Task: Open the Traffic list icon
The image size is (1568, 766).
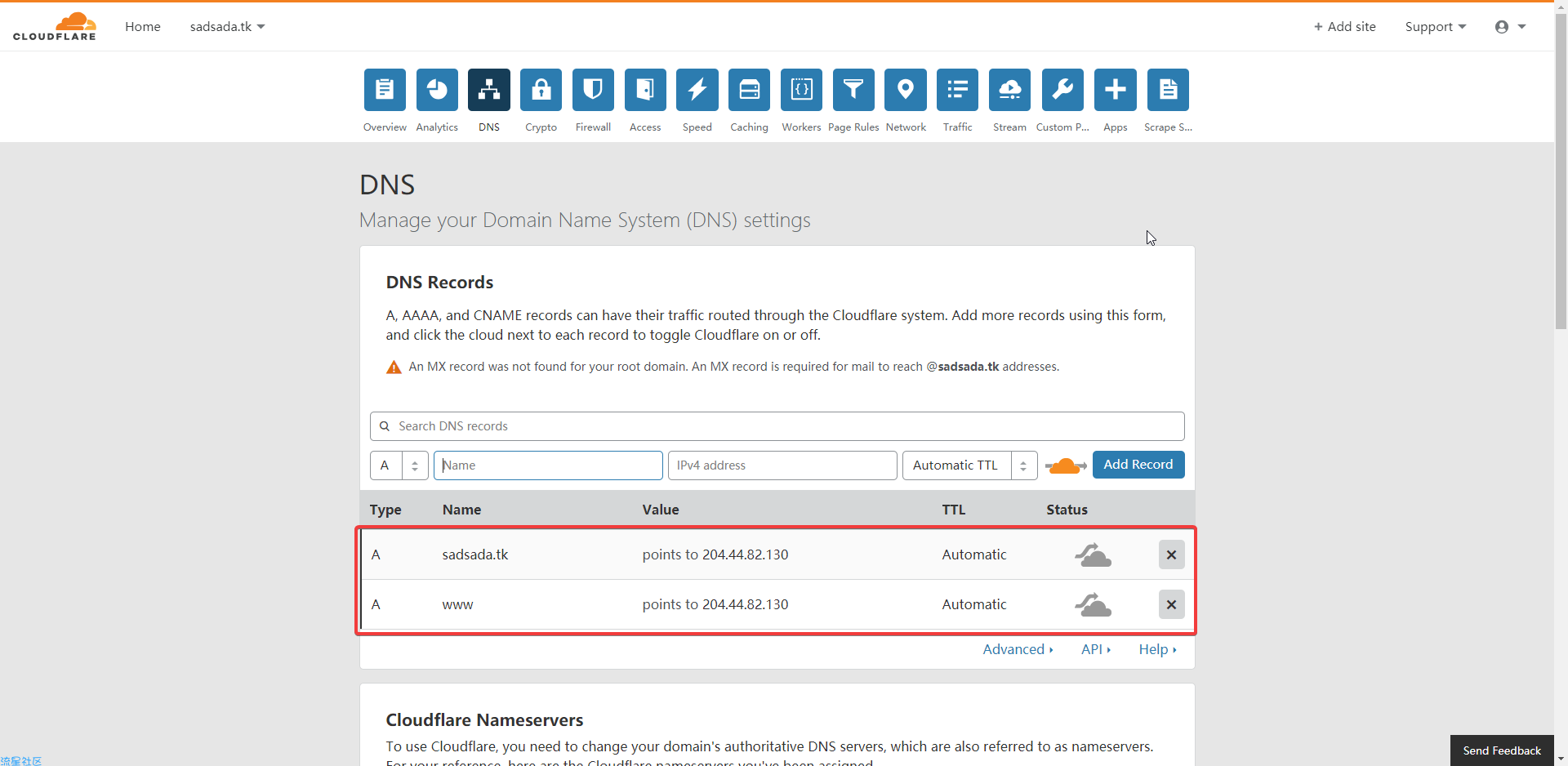Action: 958,90
